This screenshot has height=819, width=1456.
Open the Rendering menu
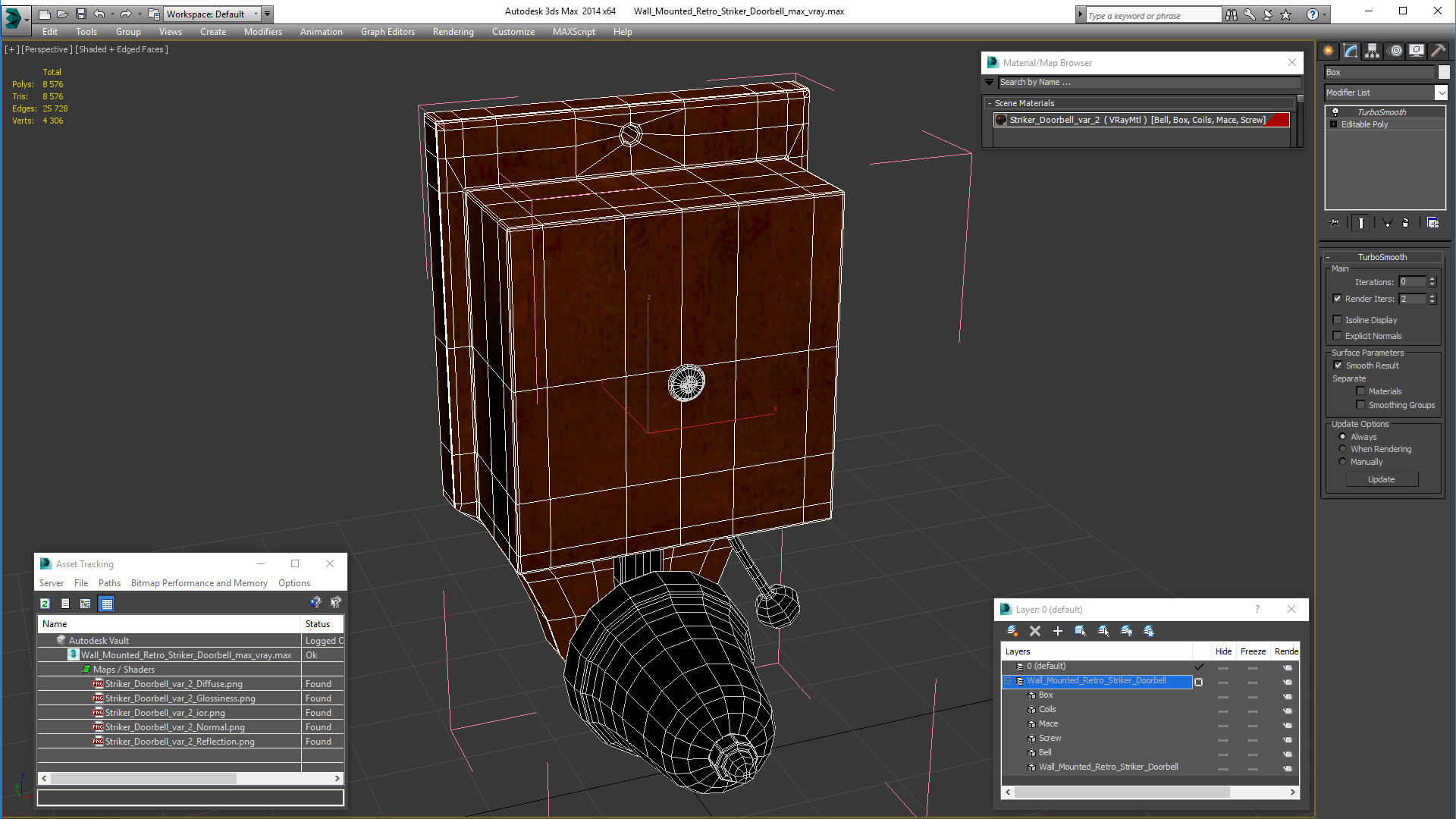(x=453, y=32)
